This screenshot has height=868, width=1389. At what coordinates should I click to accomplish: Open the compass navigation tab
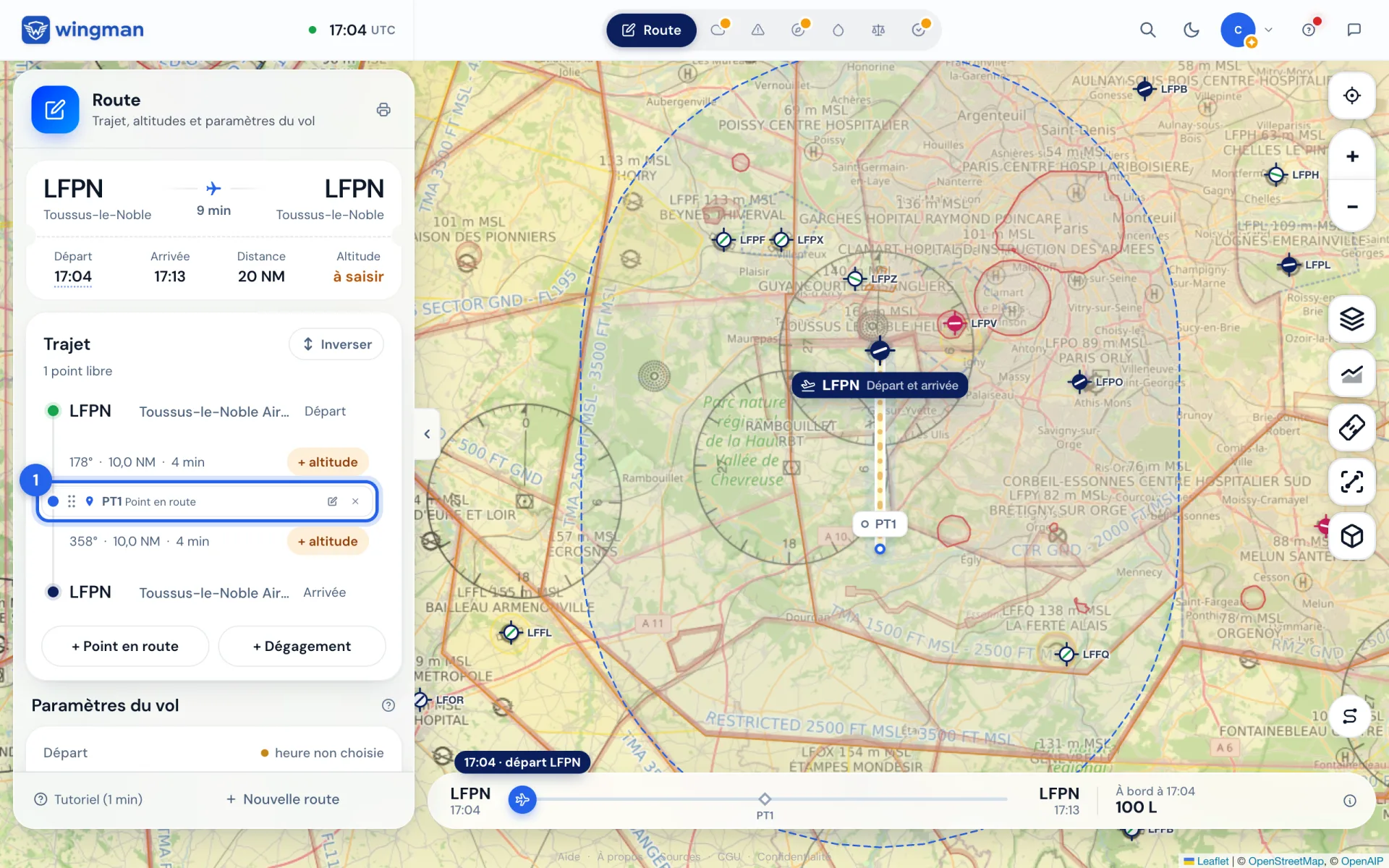798,30
